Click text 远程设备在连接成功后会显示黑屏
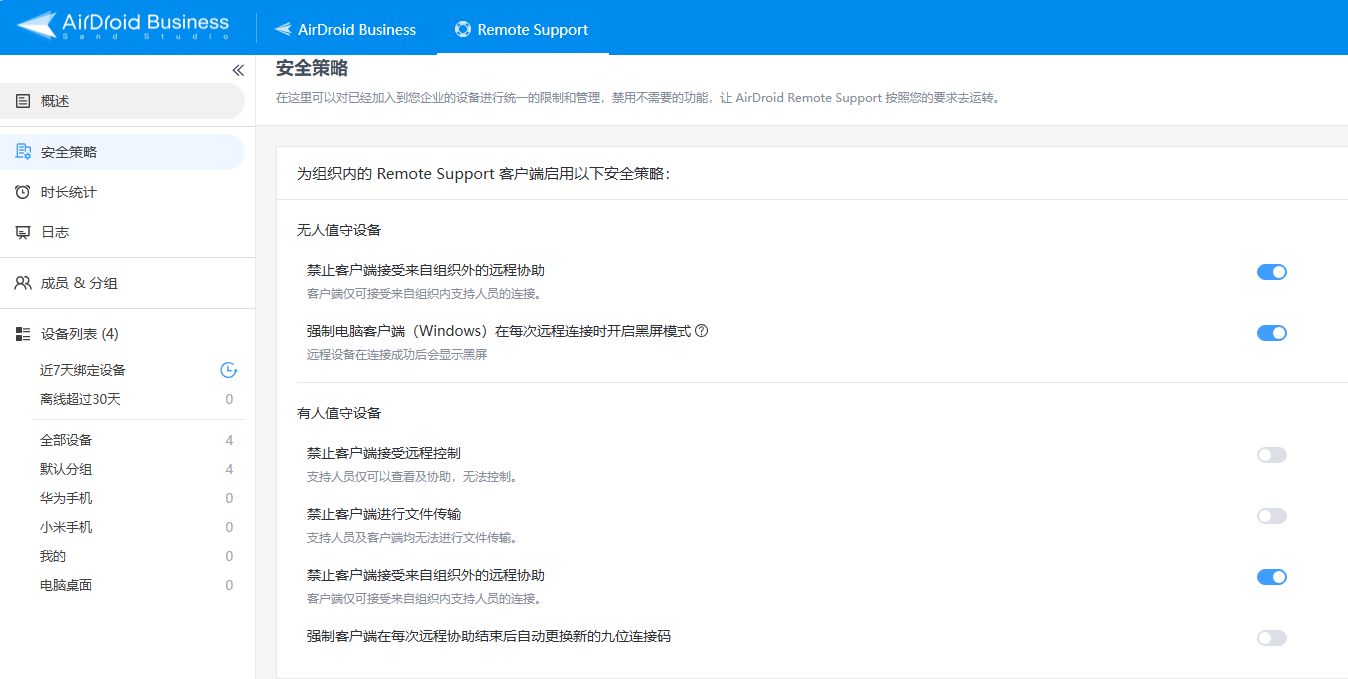The width and height of the screenshot is (1348, 679). click(x=397, y=355)
